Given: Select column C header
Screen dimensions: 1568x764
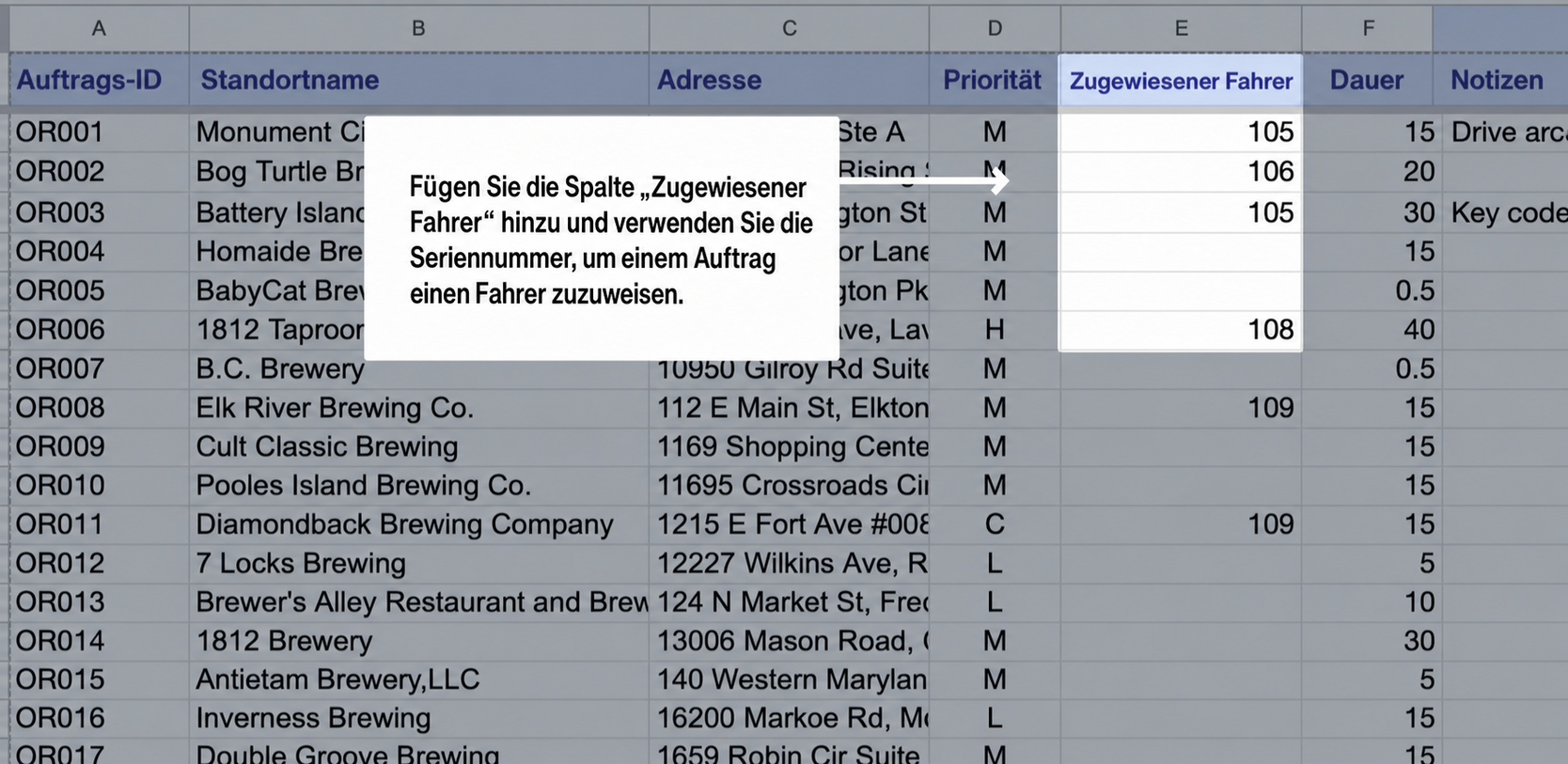Looking at the screenshot, I should click(789, 28).
